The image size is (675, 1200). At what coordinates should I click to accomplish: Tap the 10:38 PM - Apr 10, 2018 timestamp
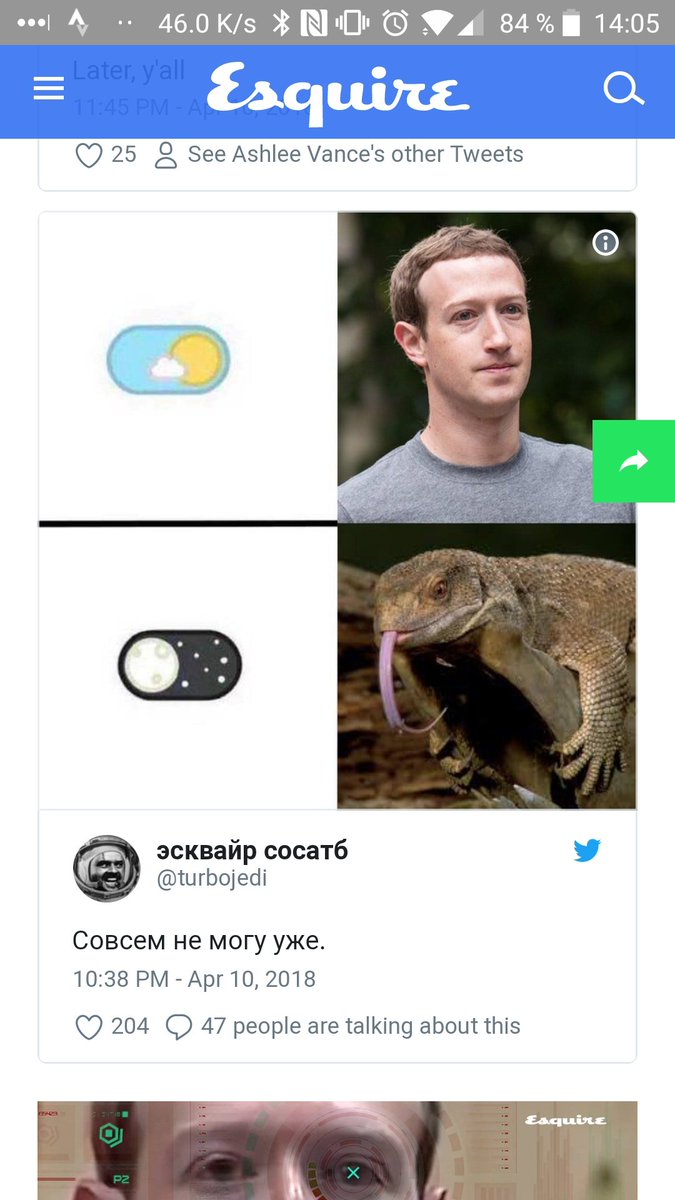tap(194, 979)
